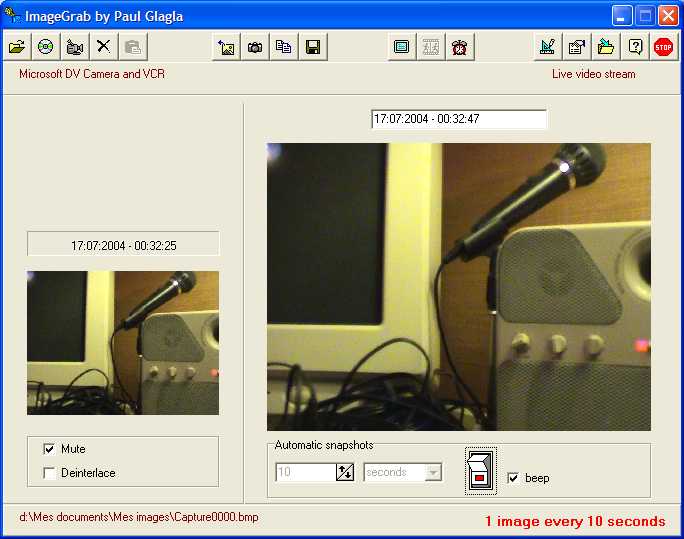The width and height of the screenshot is (684, 539).
Task: Open a video file with the folder icon
Action: (x=17, y=46)
